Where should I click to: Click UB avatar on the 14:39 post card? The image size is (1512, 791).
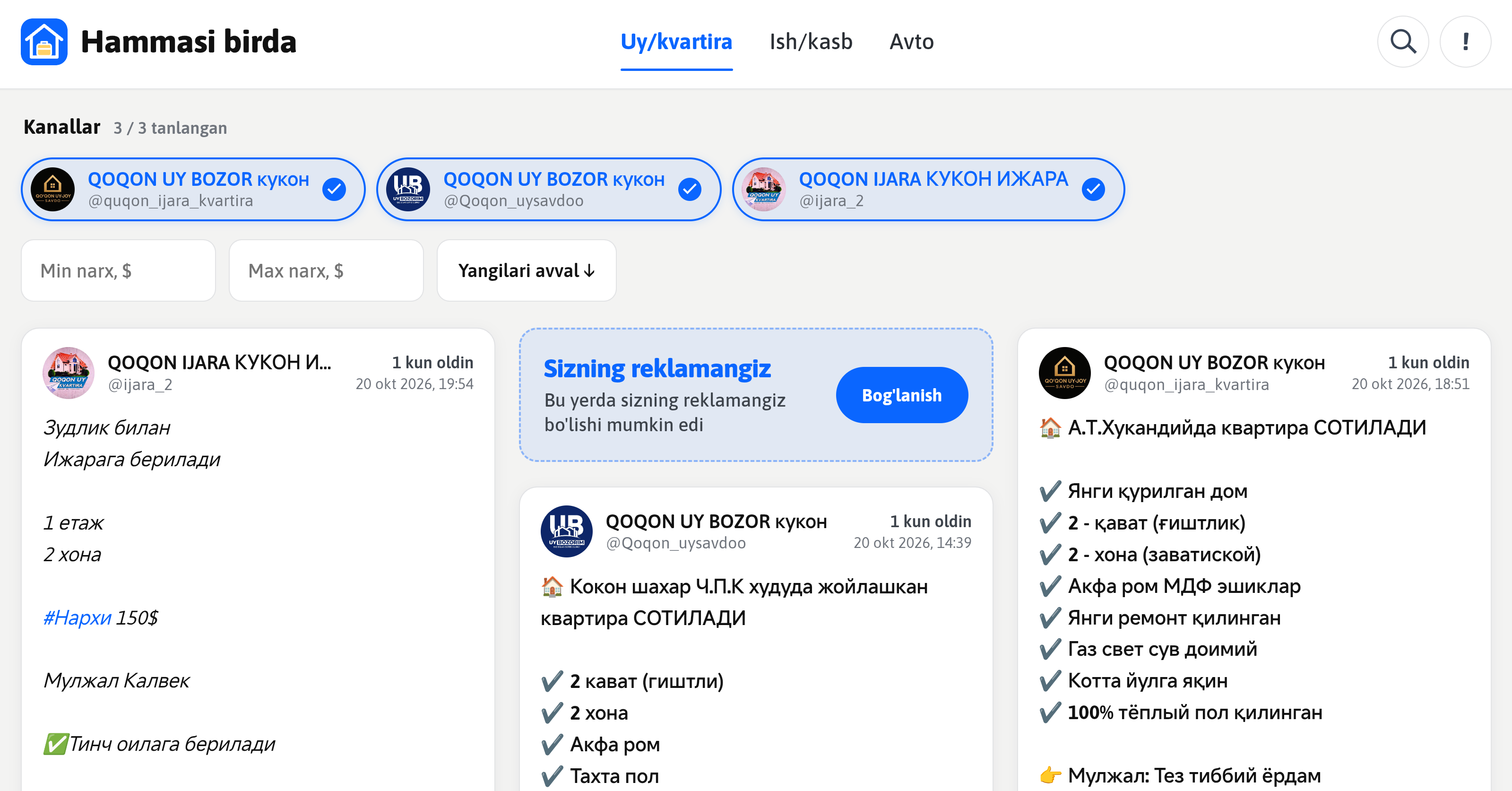tap(566, 531)
